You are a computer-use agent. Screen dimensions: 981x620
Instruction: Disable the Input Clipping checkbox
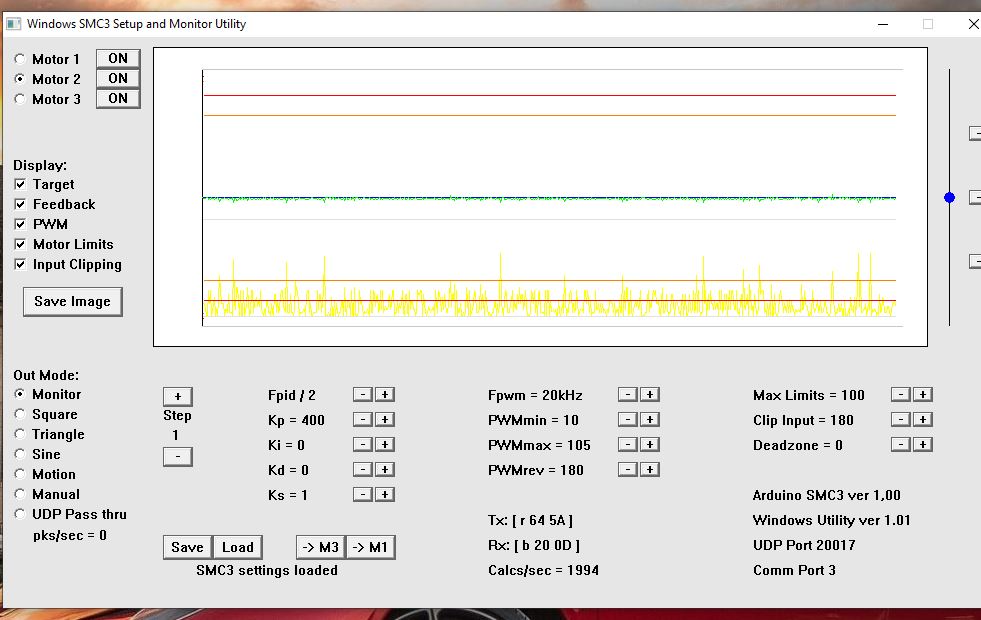tap(21, 265)
